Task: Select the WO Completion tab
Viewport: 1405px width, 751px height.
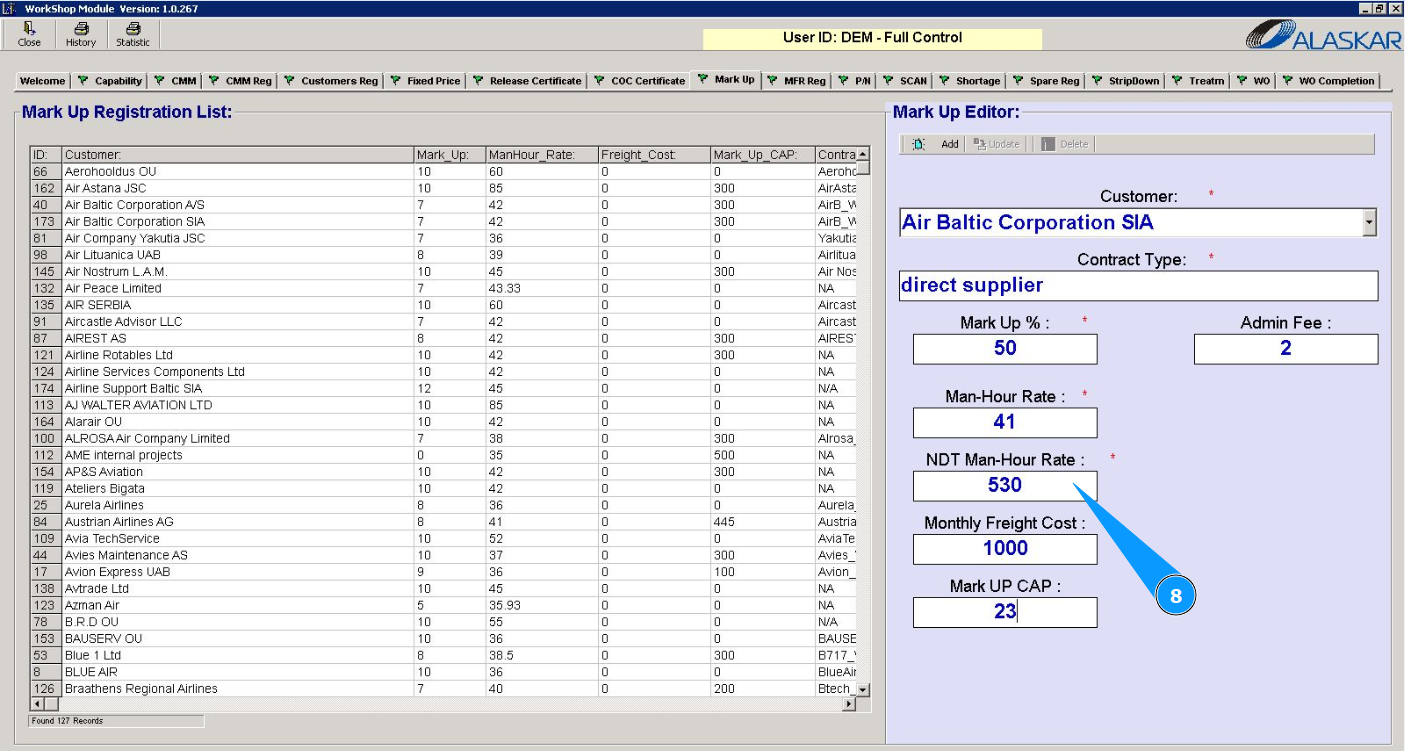Action: coord(1329,81)
